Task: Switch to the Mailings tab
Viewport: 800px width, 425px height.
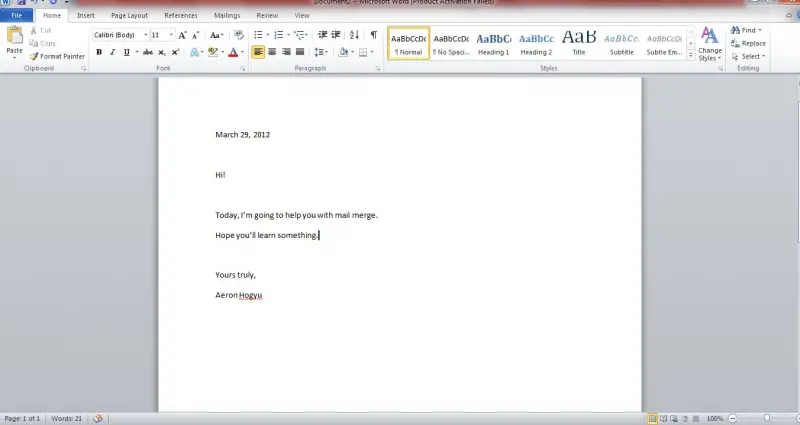Action: coord(227,15)
